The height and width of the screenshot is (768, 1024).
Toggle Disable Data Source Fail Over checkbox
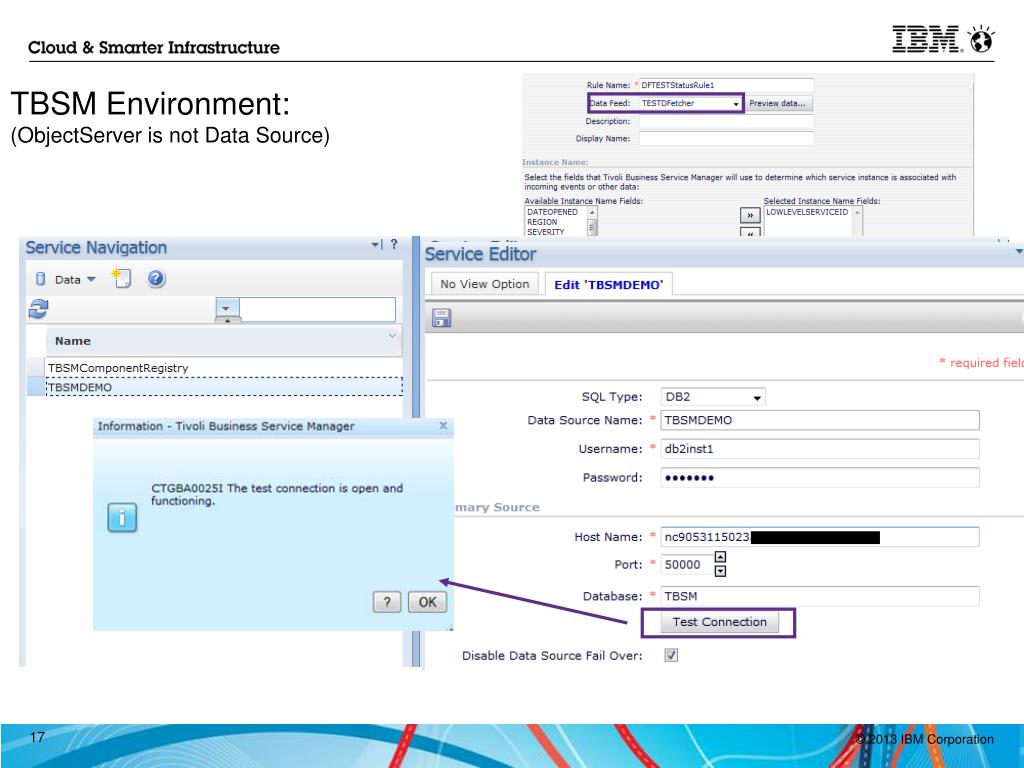point(671,655)
